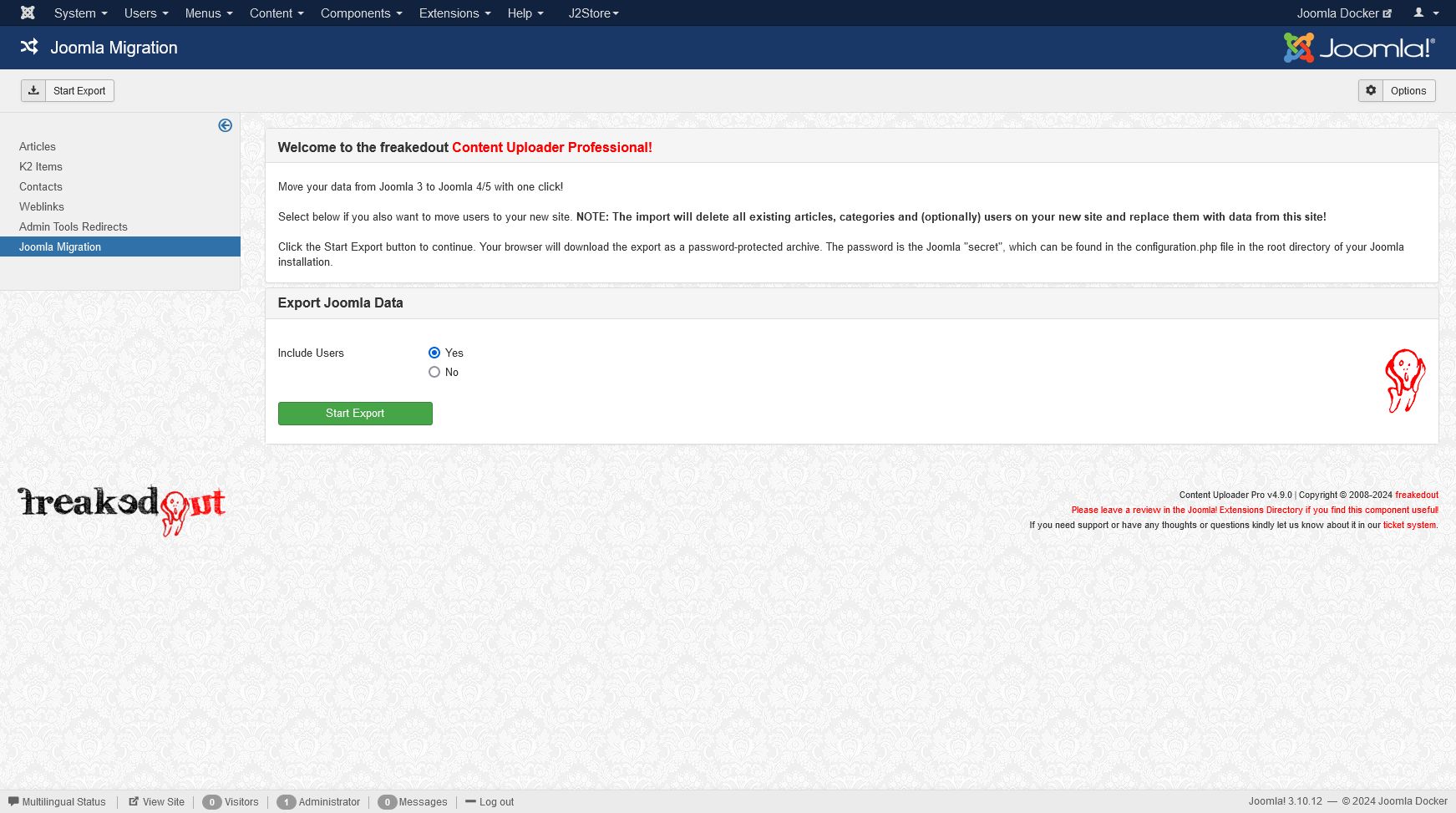The image size is (1456, 813).
Task: Open the J2Store menu
Action: click(x=594, y=13)
